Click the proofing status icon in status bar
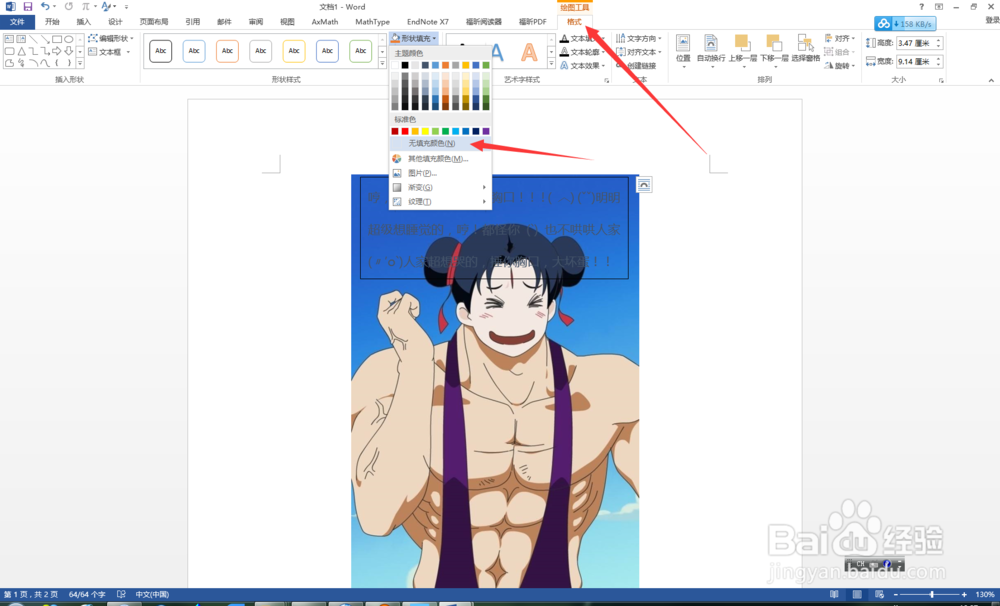 point(121,595)
